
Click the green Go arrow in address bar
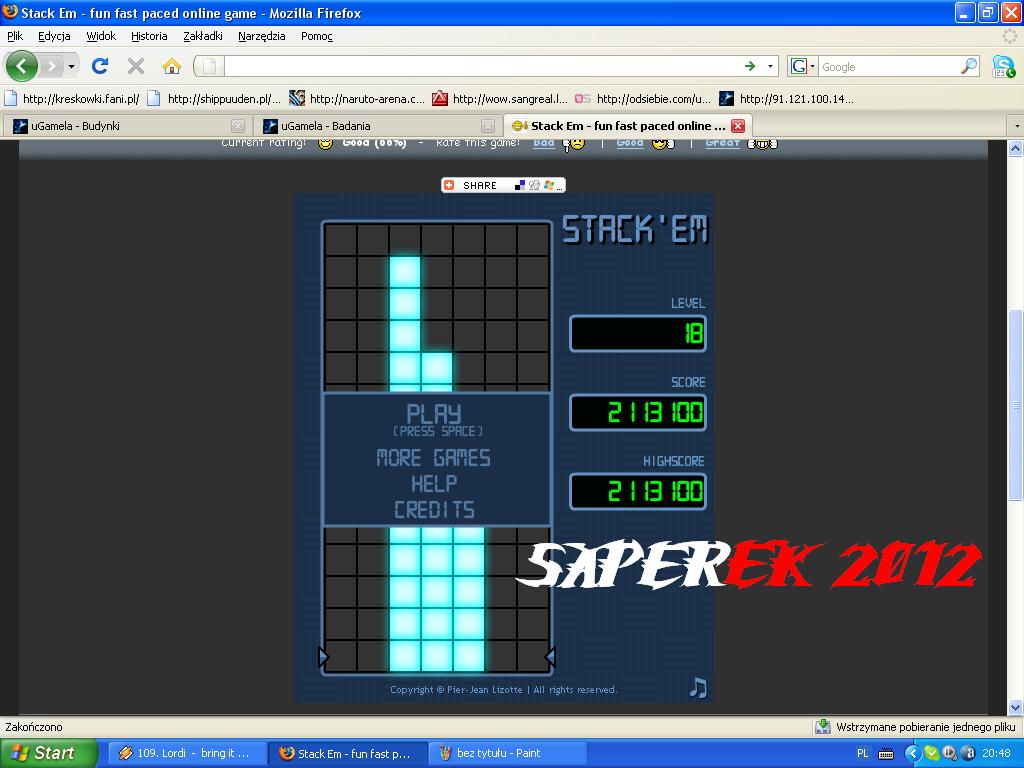point(750,66)
